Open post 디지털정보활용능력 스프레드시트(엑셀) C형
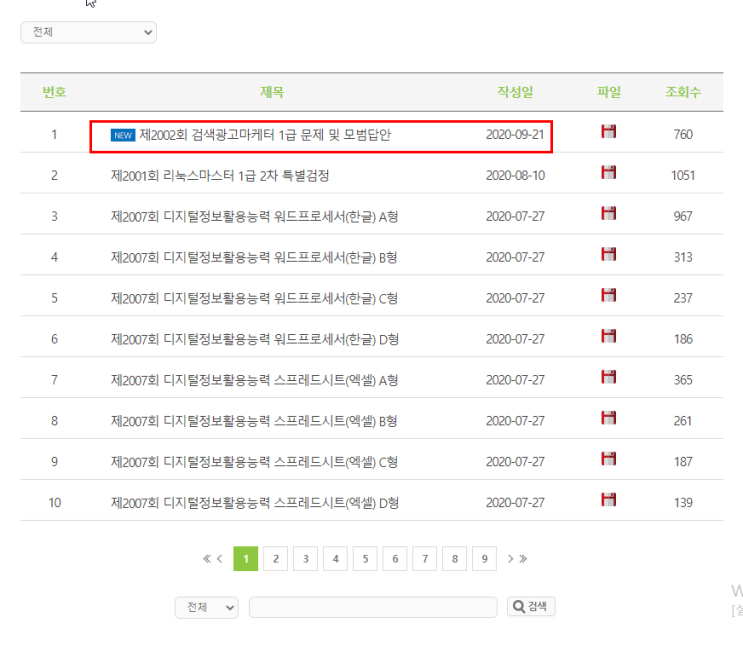743x658 pixels. pyautogui.click(x=254, y=462)
